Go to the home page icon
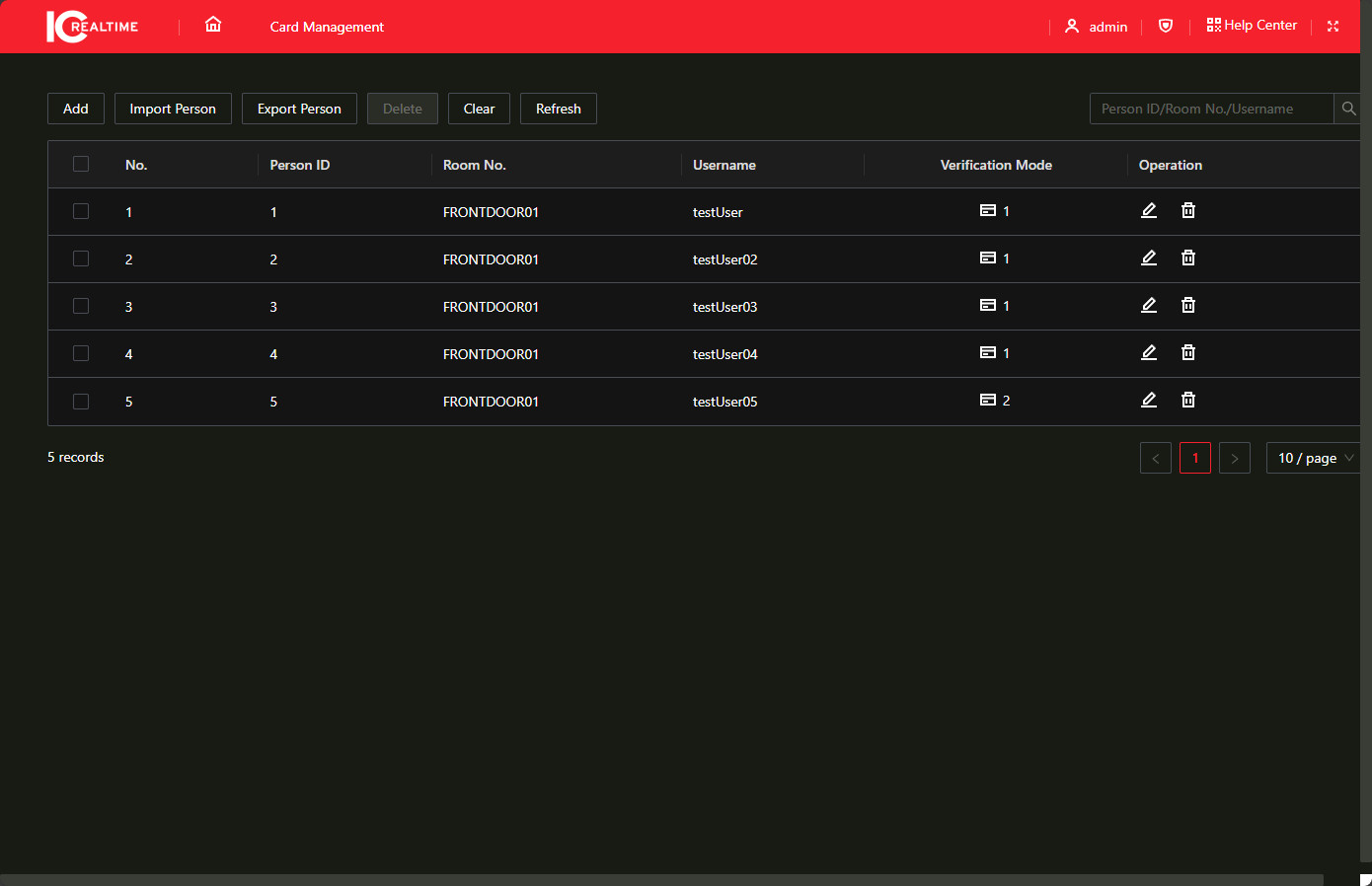This screenshot has width=1372, height=886. click(213, 25)
